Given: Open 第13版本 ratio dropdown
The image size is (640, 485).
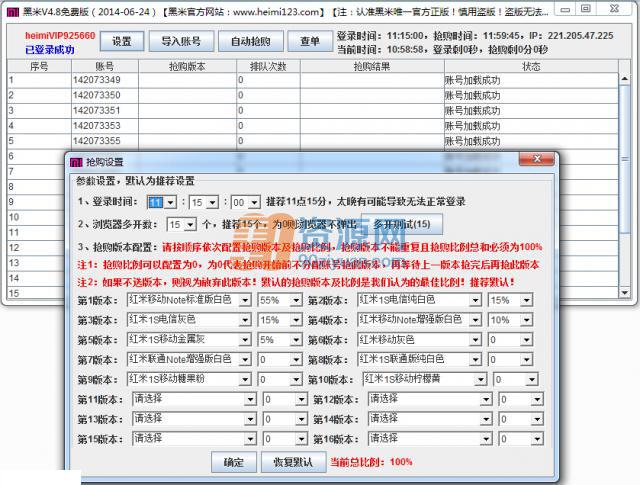Looking at the screenshot, I should [x=285, y=419].
